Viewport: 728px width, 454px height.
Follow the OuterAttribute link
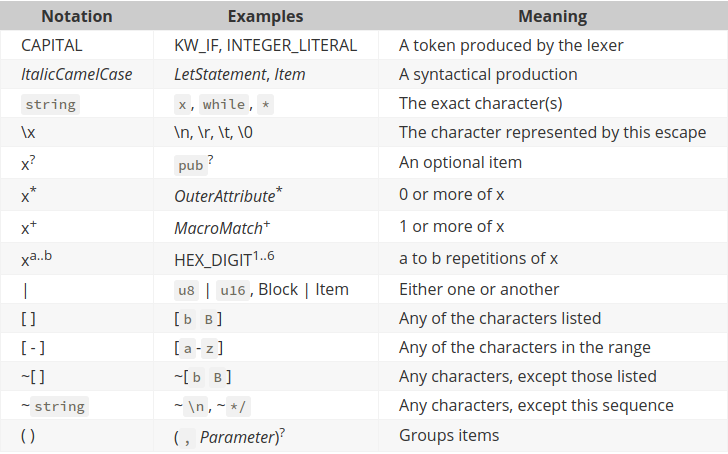tap(224, 197)
